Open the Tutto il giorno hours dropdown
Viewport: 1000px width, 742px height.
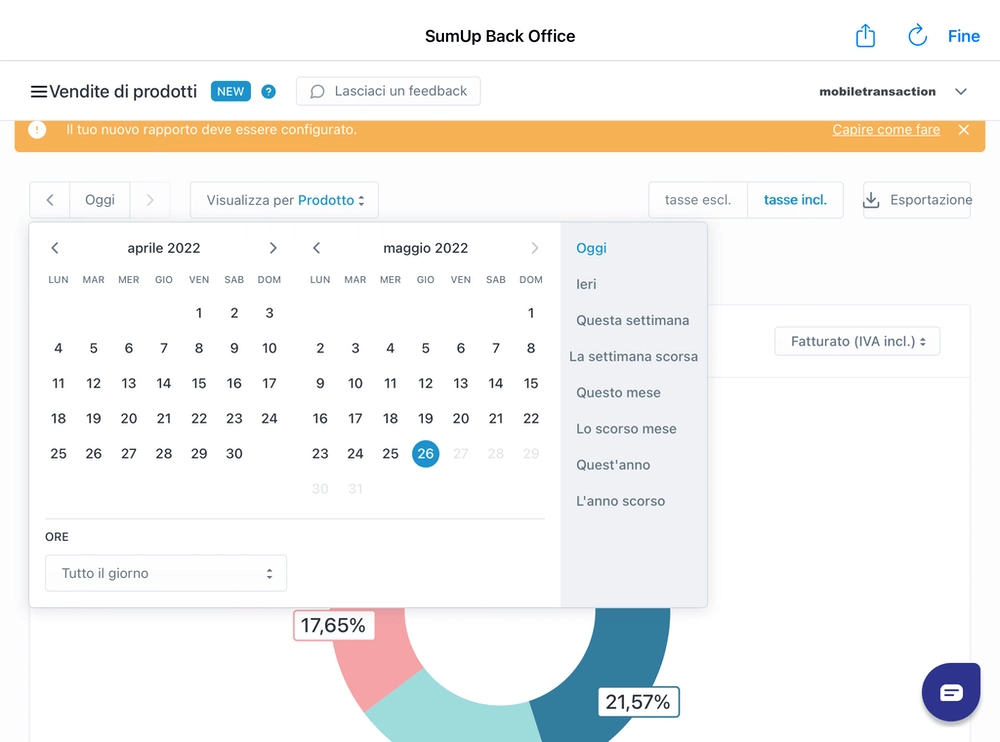pos(166,573)
